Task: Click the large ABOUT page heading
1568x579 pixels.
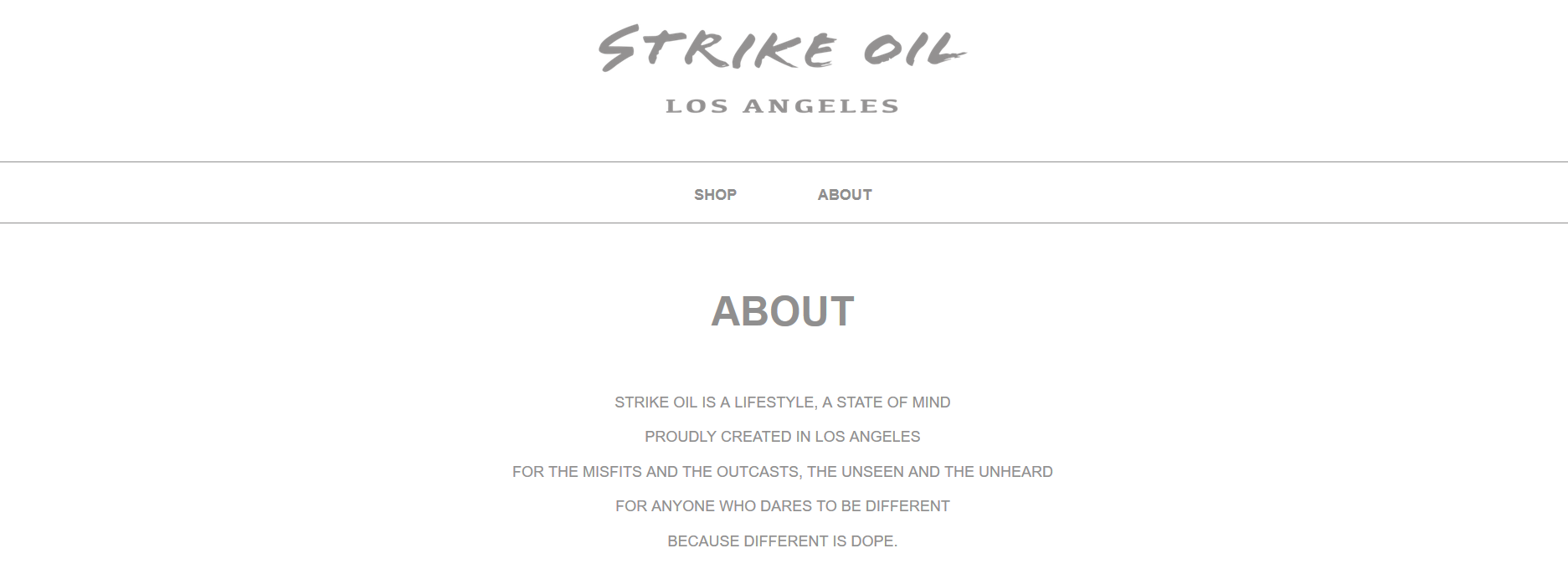Action: (x=782, y=311)
